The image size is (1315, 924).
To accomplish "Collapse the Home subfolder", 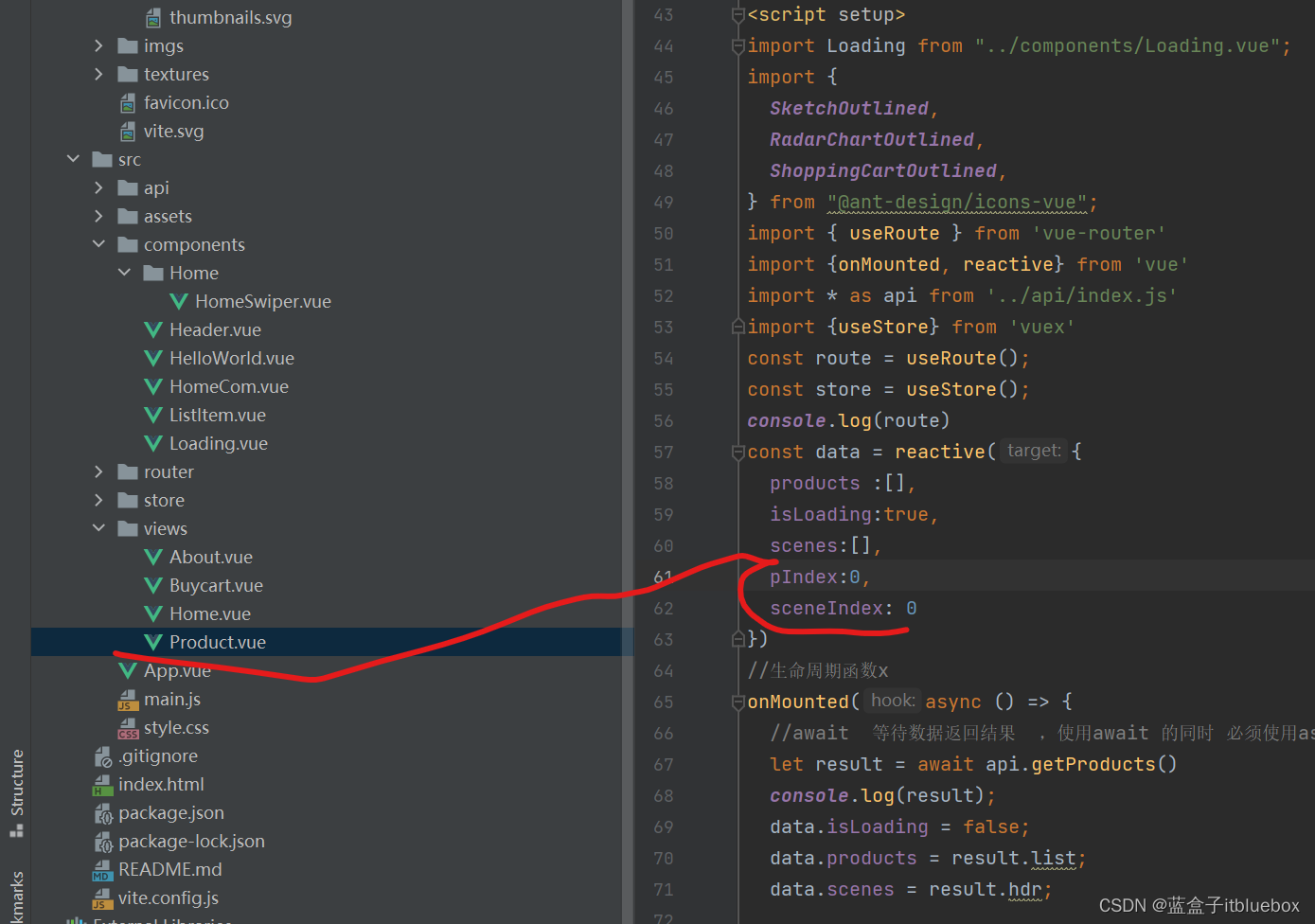I will click(x=124, y=273).
